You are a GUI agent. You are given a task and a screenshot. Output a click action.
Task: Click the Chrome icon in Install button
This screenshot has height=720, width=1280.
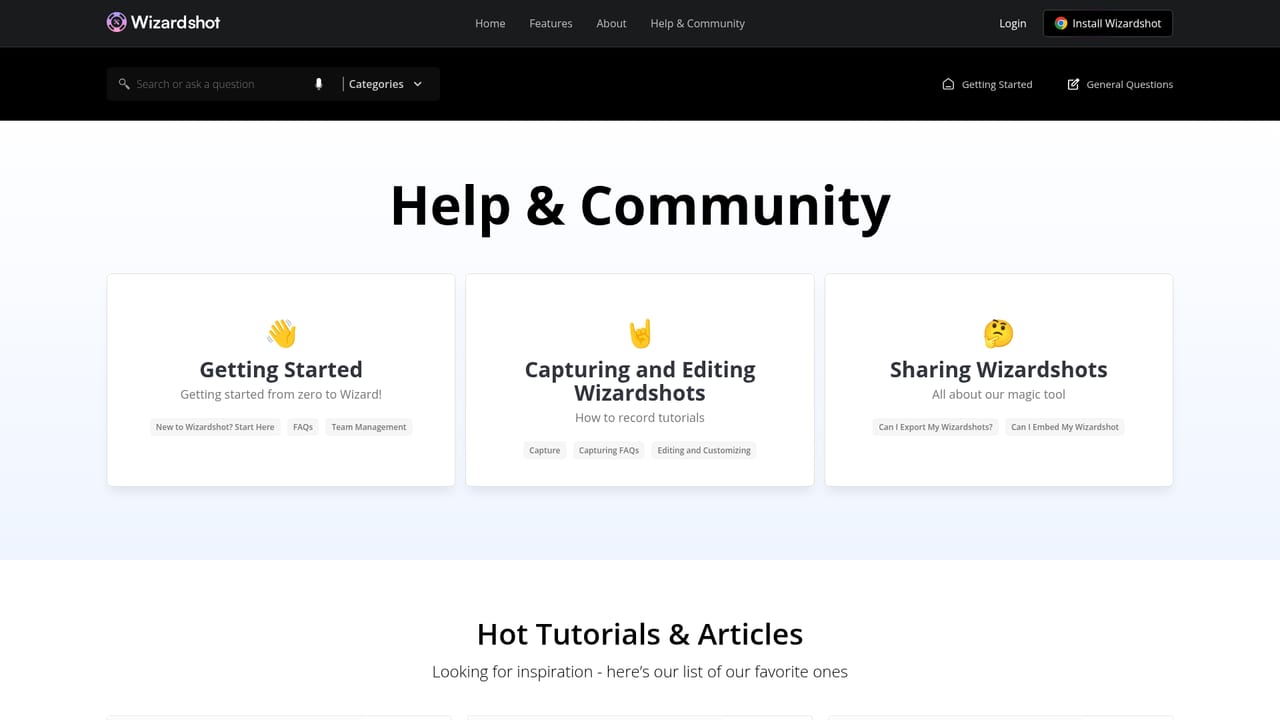1061,23
